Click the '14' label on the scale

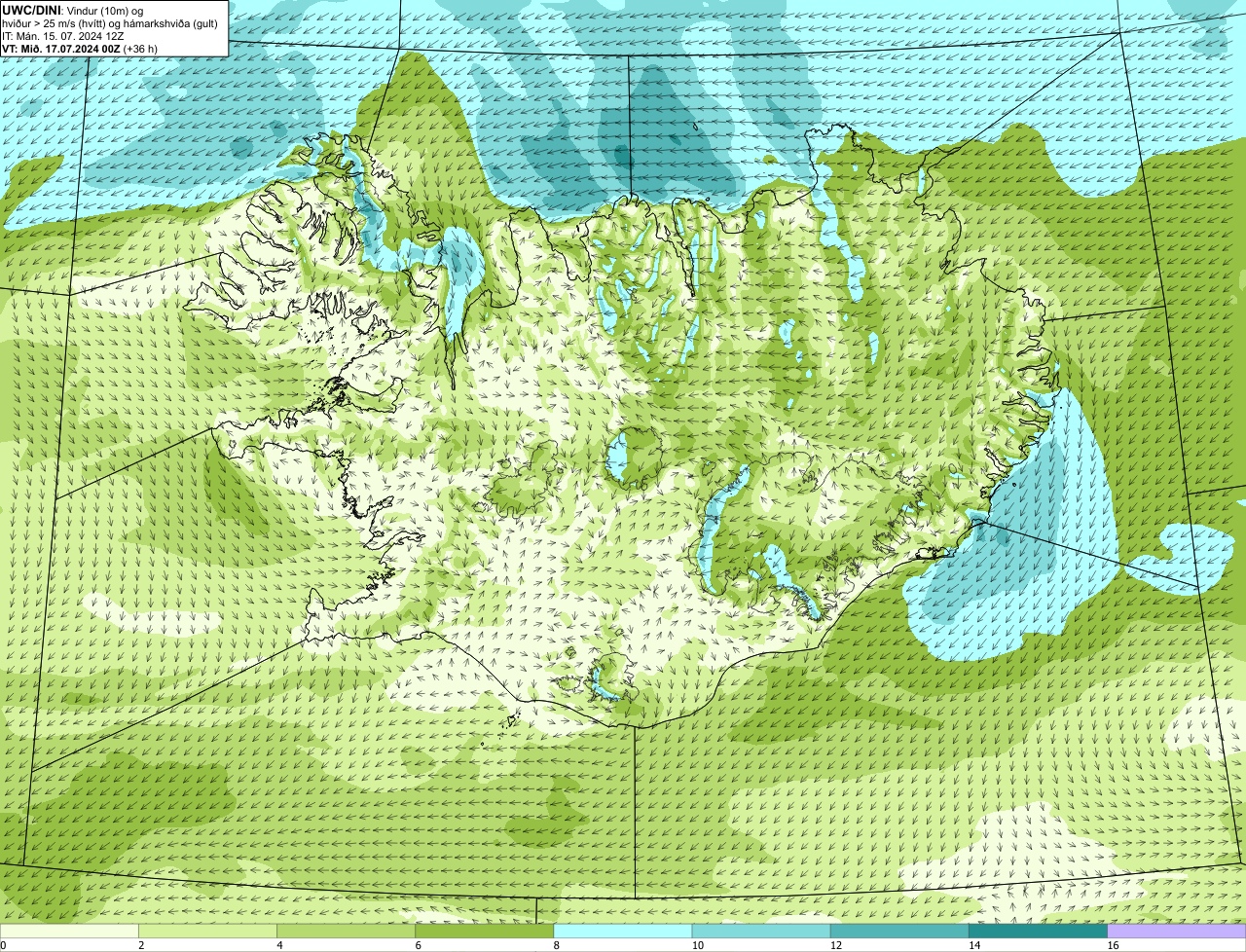point(974,945)
